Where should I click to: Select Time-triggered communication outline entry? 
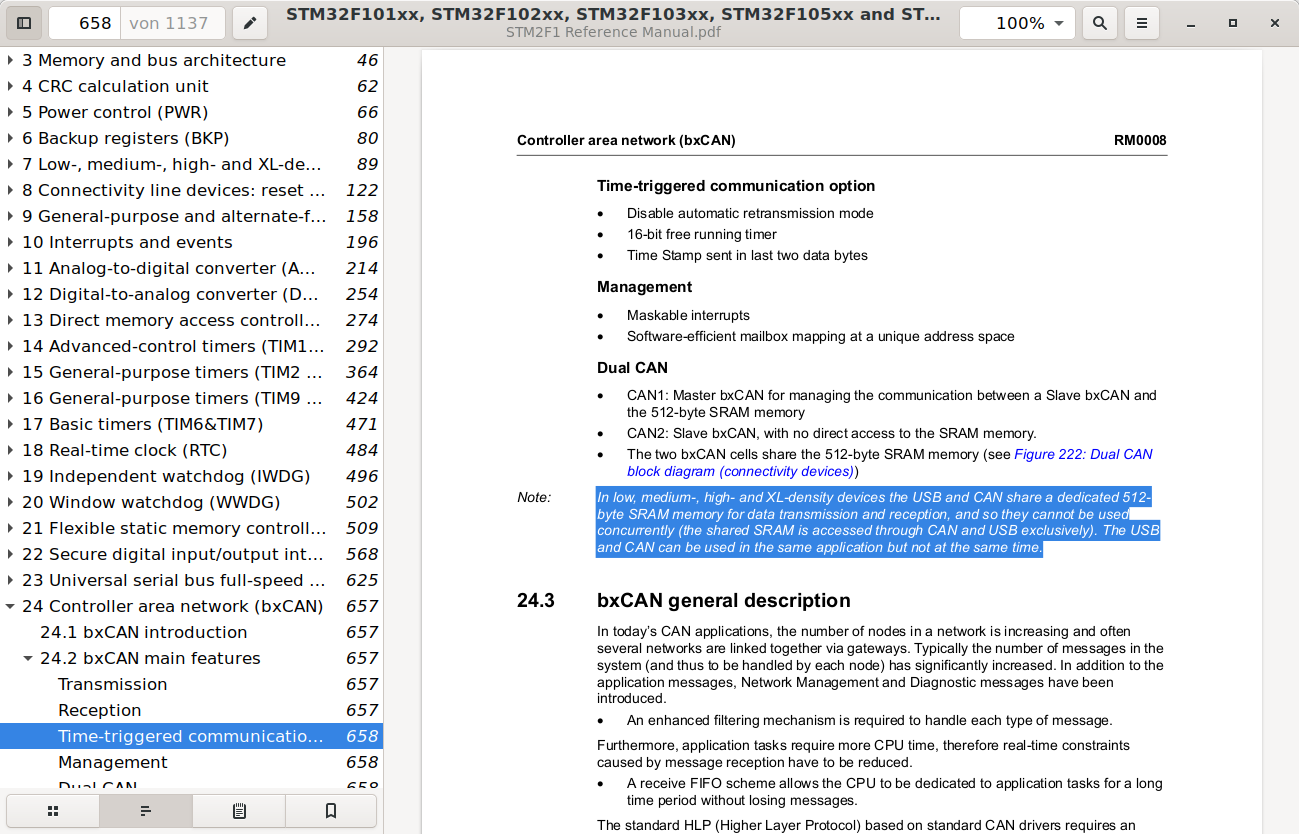[x=191, y=736]
